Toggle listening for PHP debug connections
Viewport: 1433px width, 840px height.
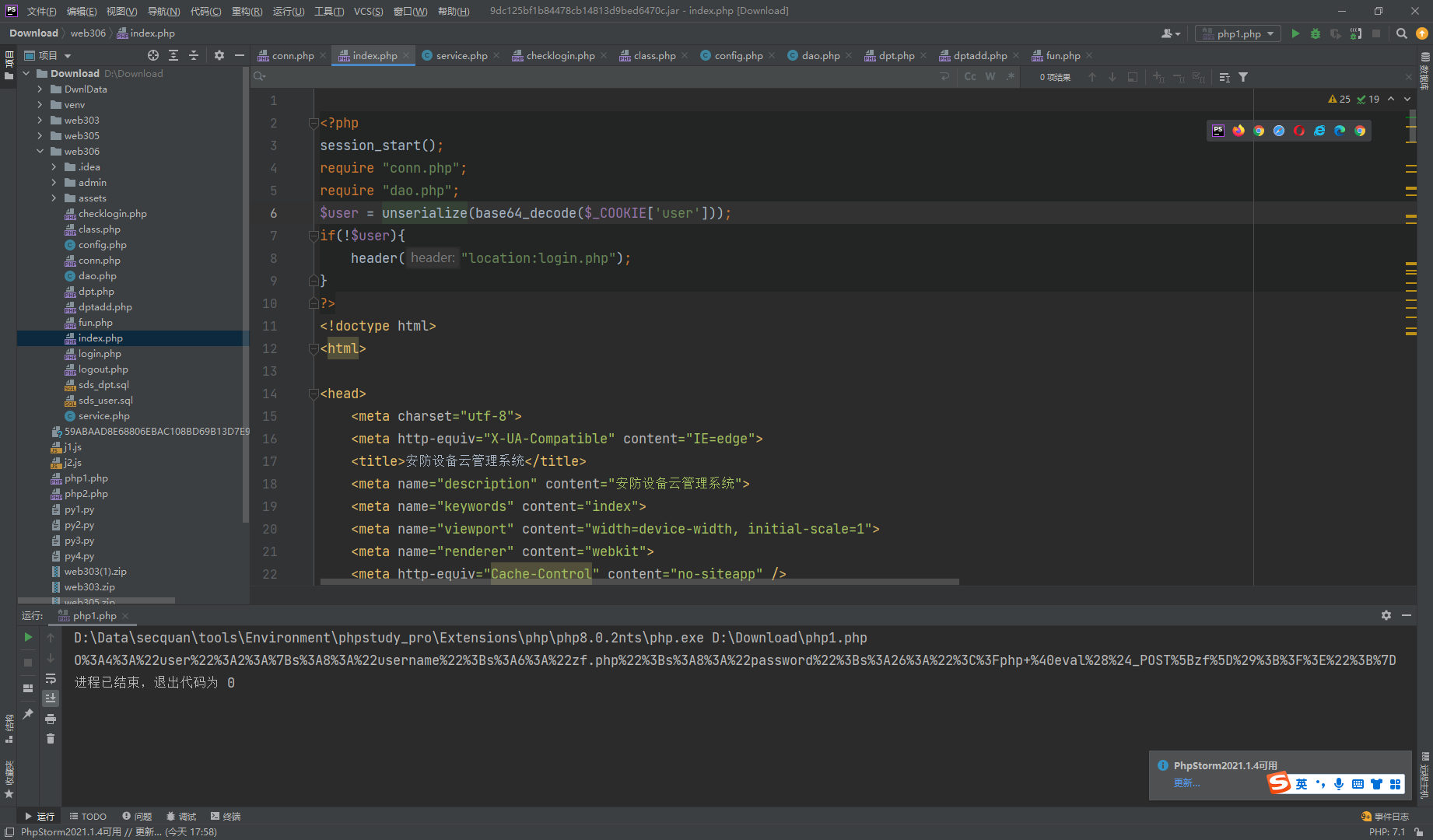click(x=1356, y=33)
